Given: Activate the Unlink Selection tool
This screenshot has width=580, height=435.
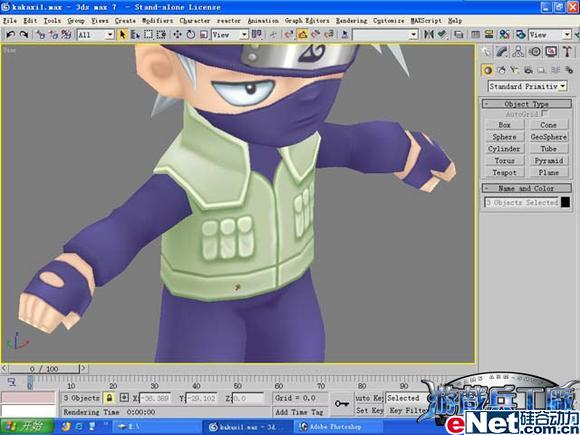Looking at the screenshot, I should tap(54, 35).
